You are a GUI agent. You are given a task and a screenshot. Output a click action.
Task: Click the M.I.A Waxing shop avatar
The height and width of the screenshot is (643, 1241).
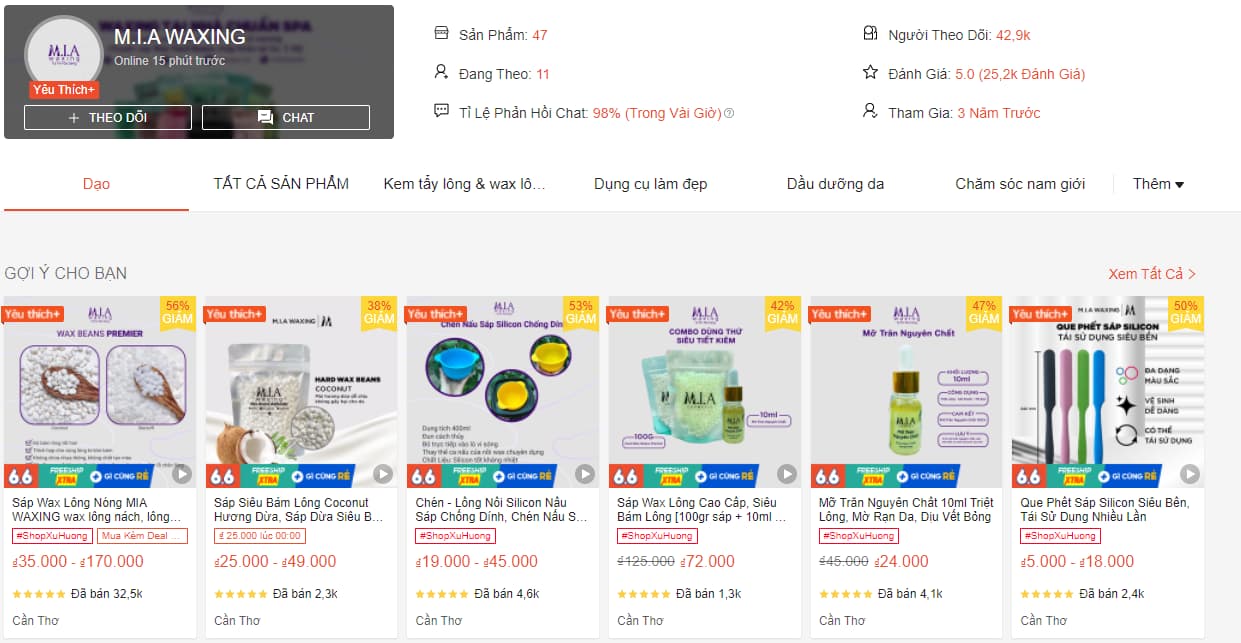[63, 55]
